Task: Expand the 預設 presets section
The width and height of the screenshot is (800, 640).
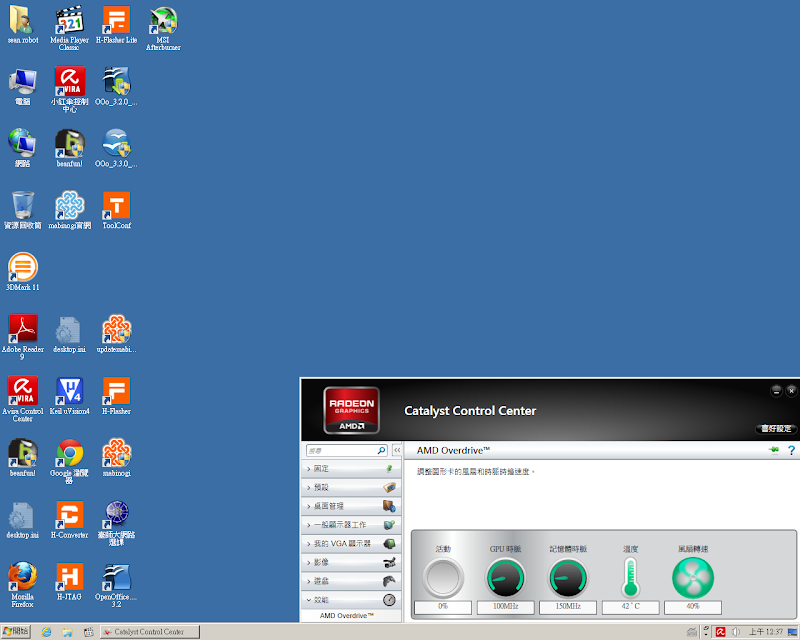Action: point(351,487)
